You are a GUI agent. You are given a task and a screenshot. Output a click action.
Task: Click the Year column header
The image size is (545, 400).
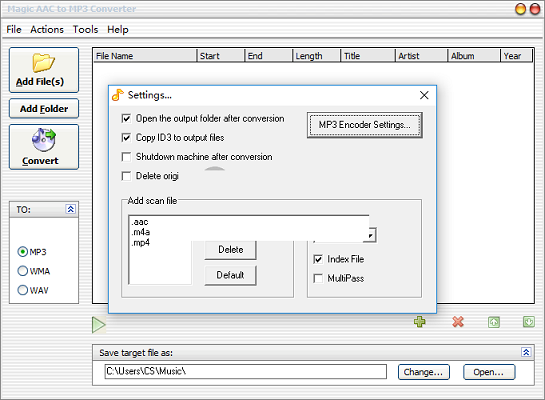point(516,56)
